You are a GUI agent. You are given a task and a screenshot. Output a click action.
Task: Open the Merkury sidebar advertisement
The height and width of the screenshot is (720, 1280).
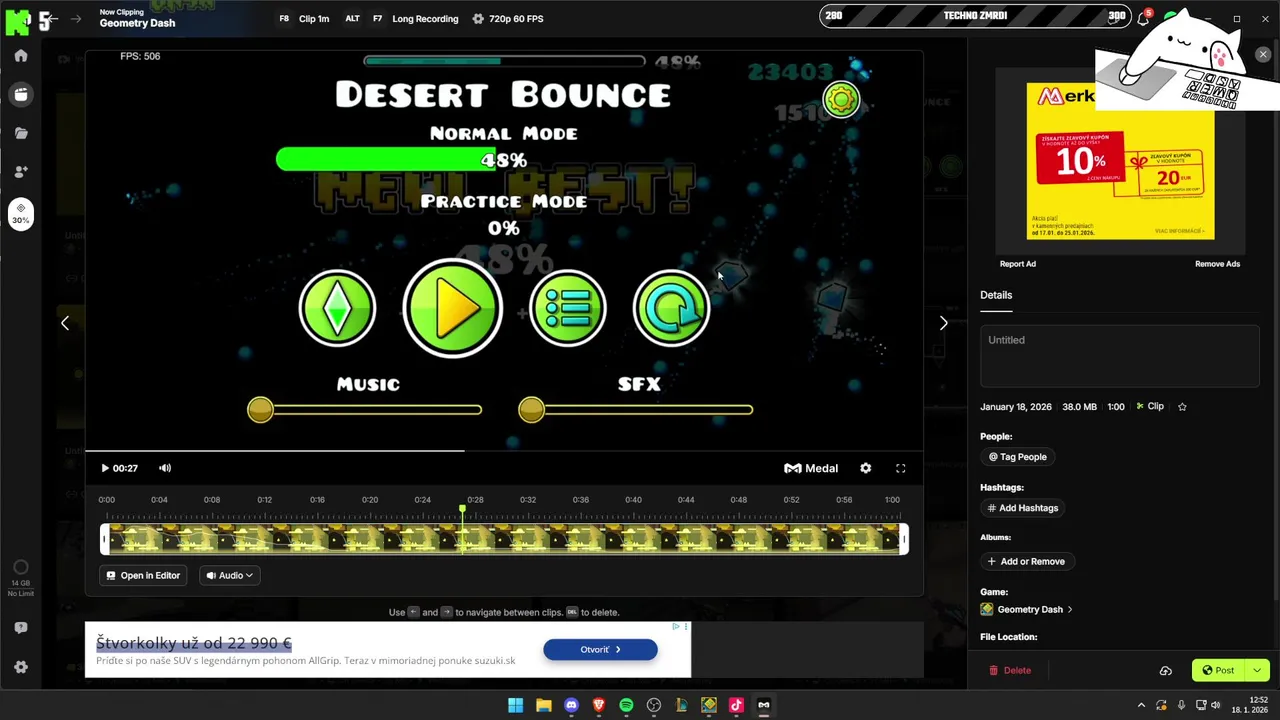point(1120,161)
